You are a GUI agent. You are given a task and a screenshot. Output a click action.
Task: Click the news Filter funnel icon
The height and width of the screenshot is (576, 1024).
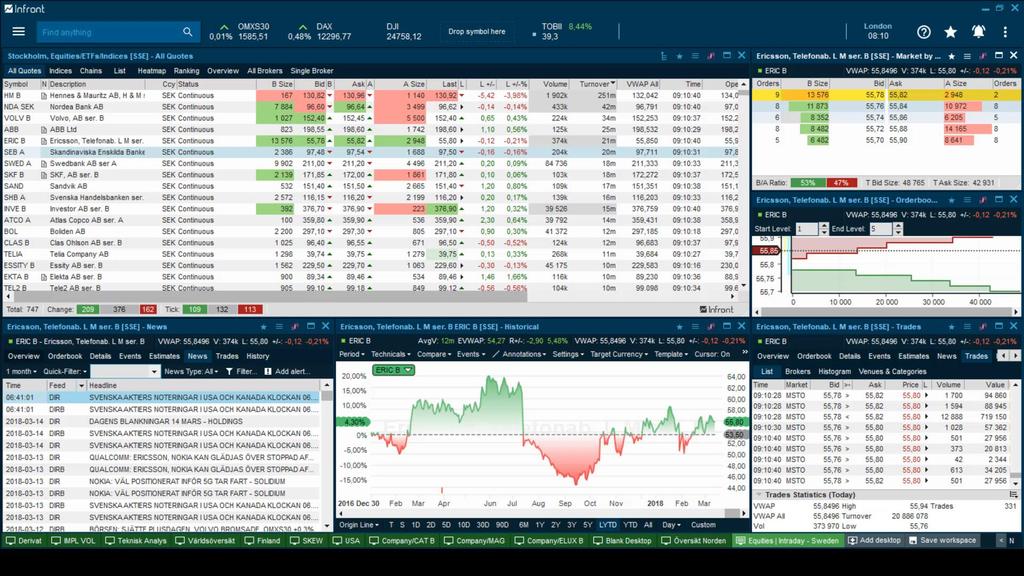tap(229, 372)
